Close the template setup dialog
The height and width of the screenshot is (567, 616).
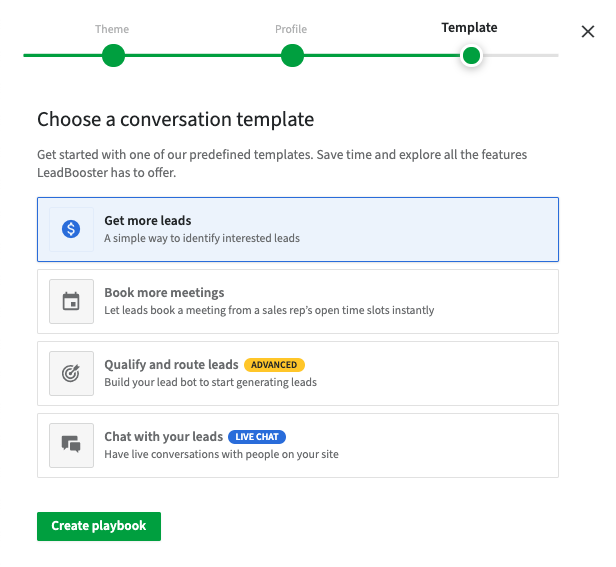(588, 31)
